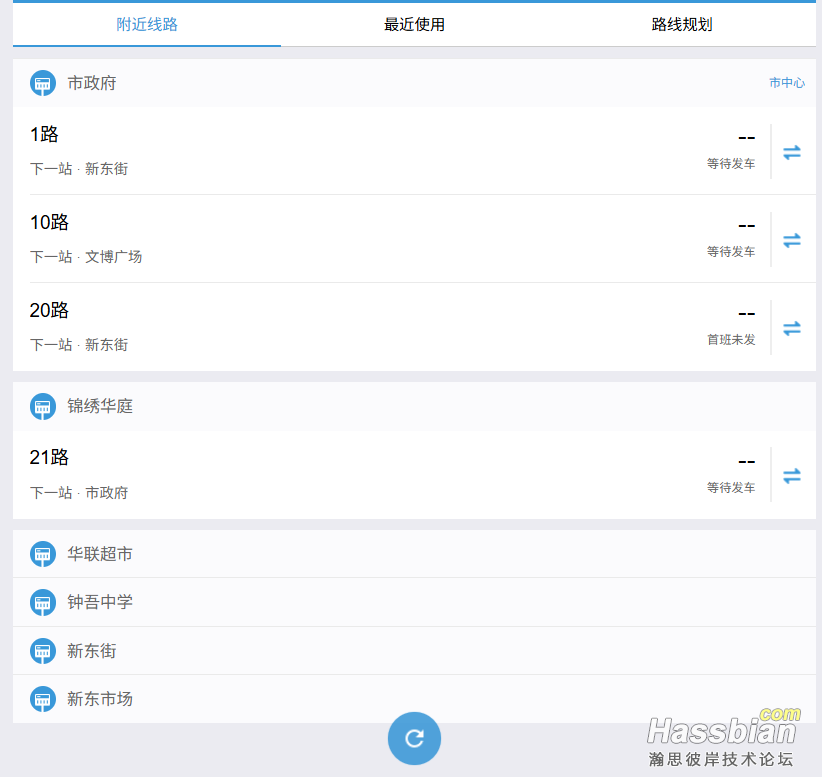Toggle the direction switch for route 10路
This screenshot has width=822, height=777.
point(791,240)
